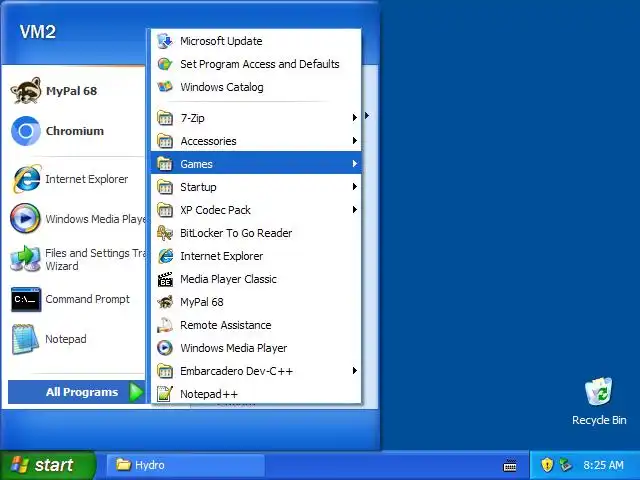Click the Safely Remove Hardware tray icon
This screenshot has width=640, height=480.
(565, 465)
